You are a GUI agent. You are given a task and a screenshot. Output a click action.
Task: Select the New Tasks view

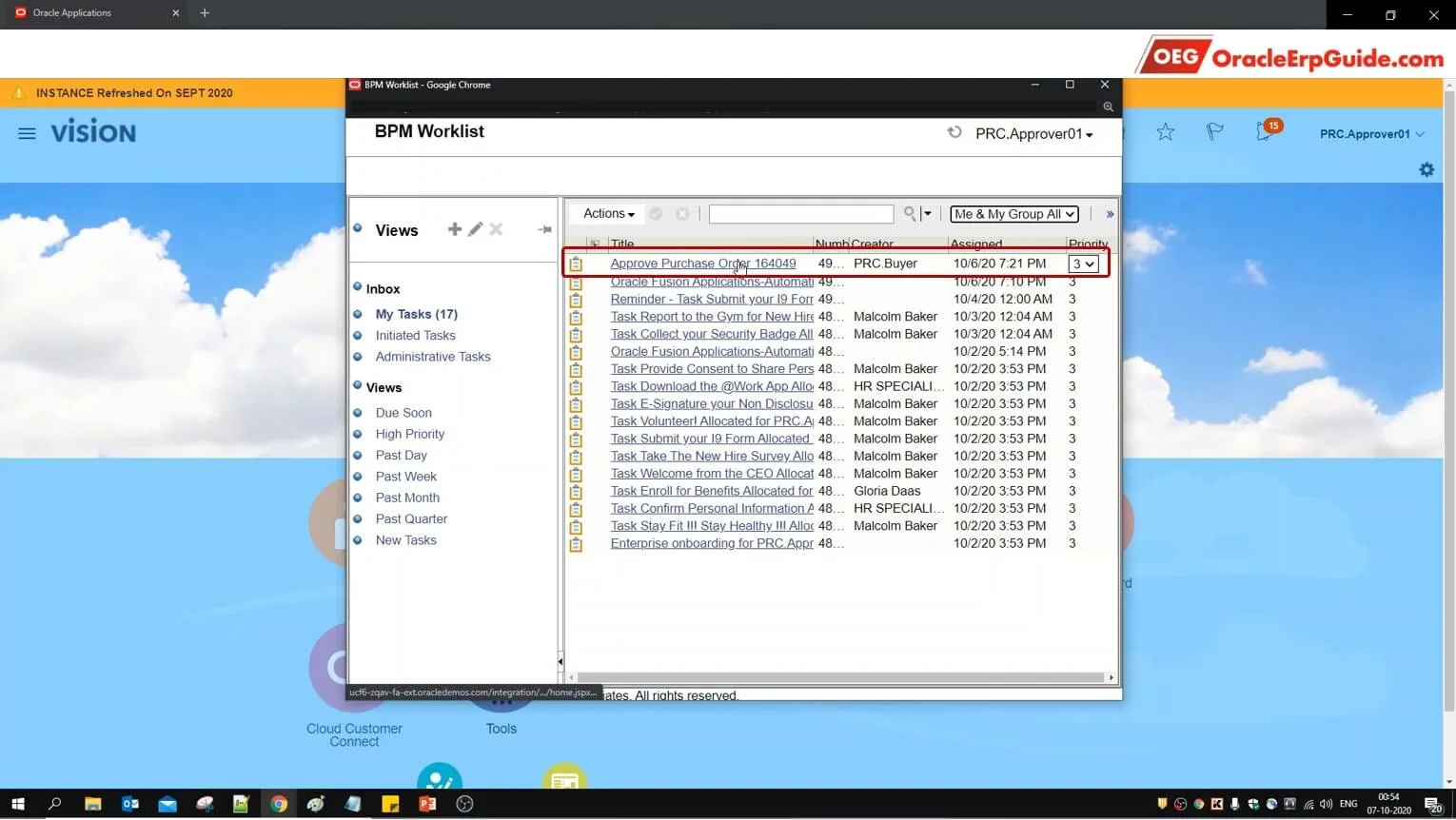[405, 540]
